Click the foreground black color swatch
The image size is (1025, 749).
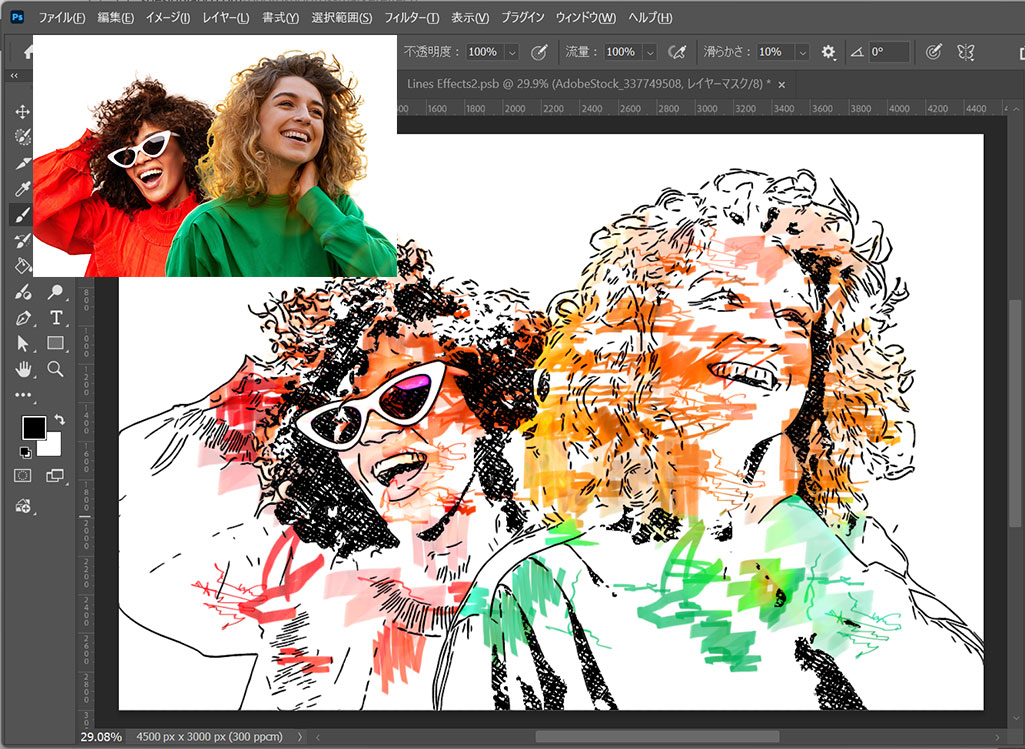33,427
